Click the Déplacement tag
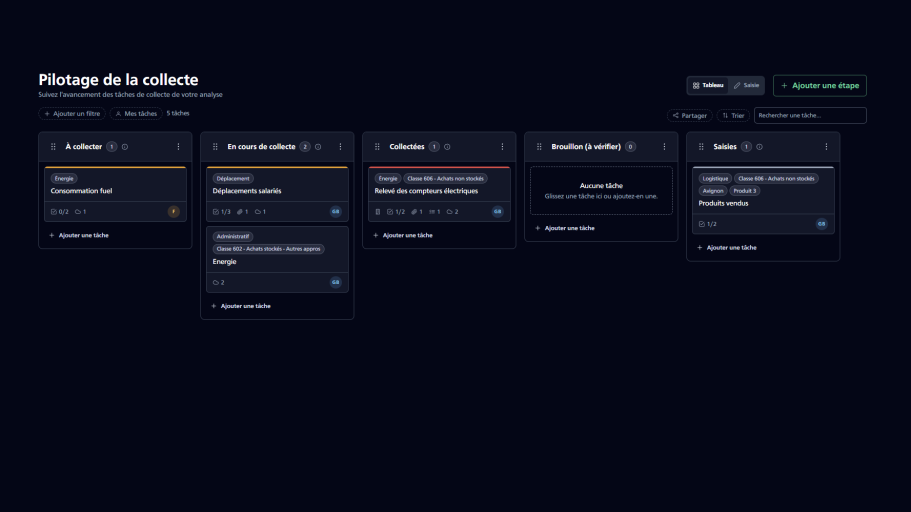911x512 pixels. coord(233,179)
